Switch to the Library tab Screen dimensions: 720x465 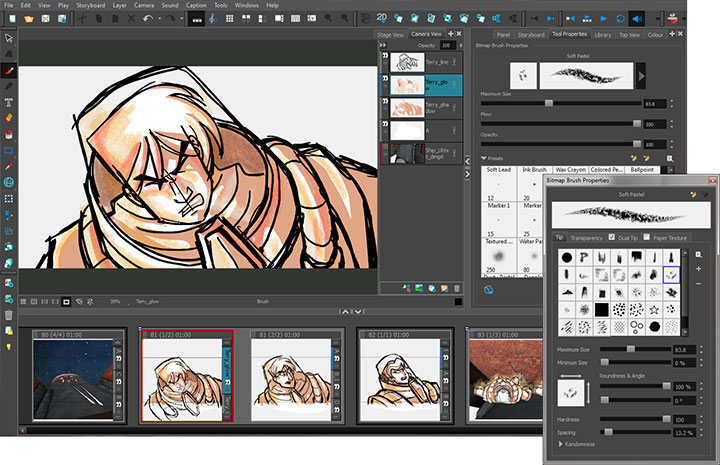tap(602, 35)
